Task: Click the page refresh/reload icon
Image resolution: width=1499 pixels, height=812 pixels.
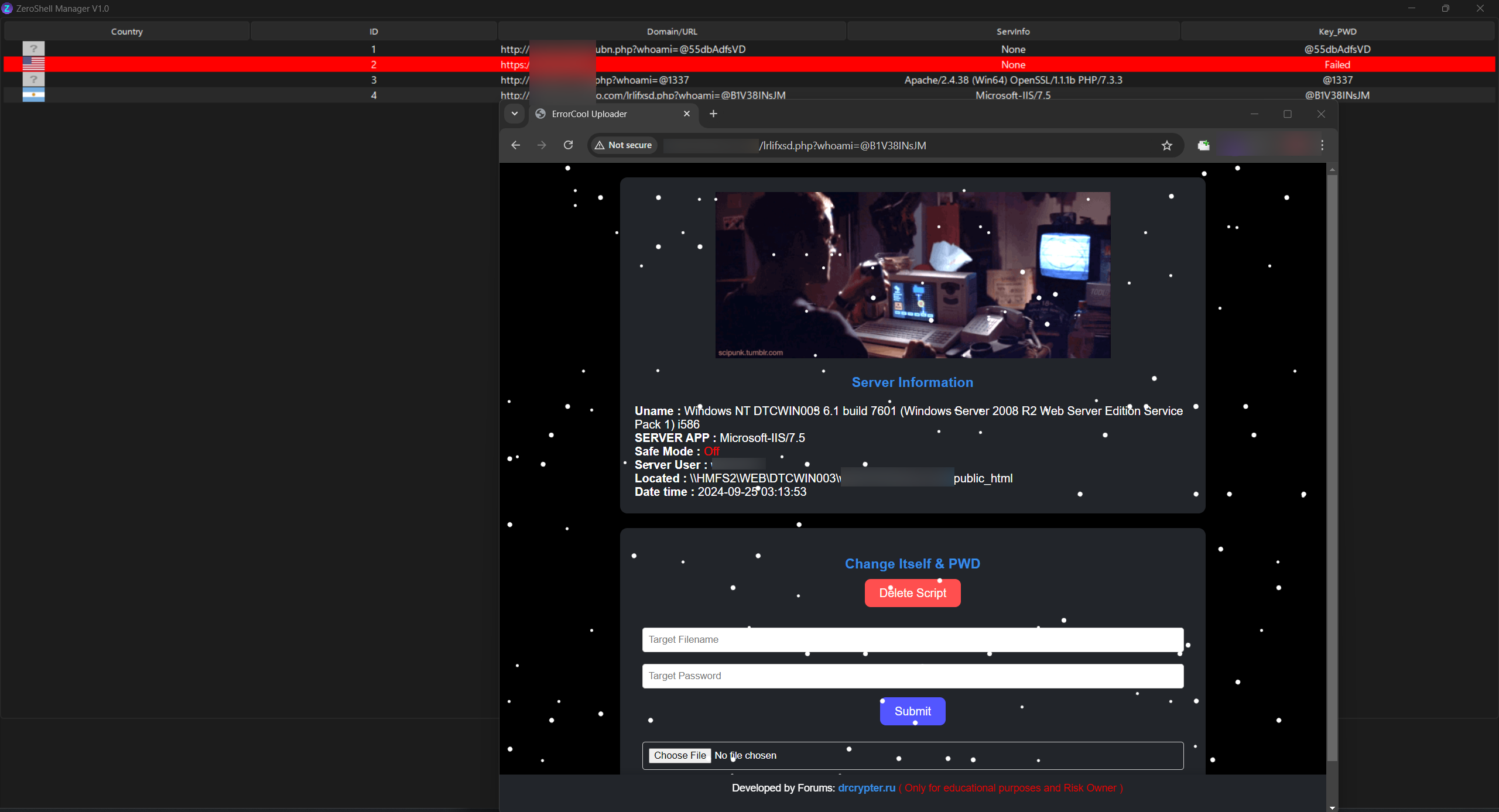Action: point(568,145)
